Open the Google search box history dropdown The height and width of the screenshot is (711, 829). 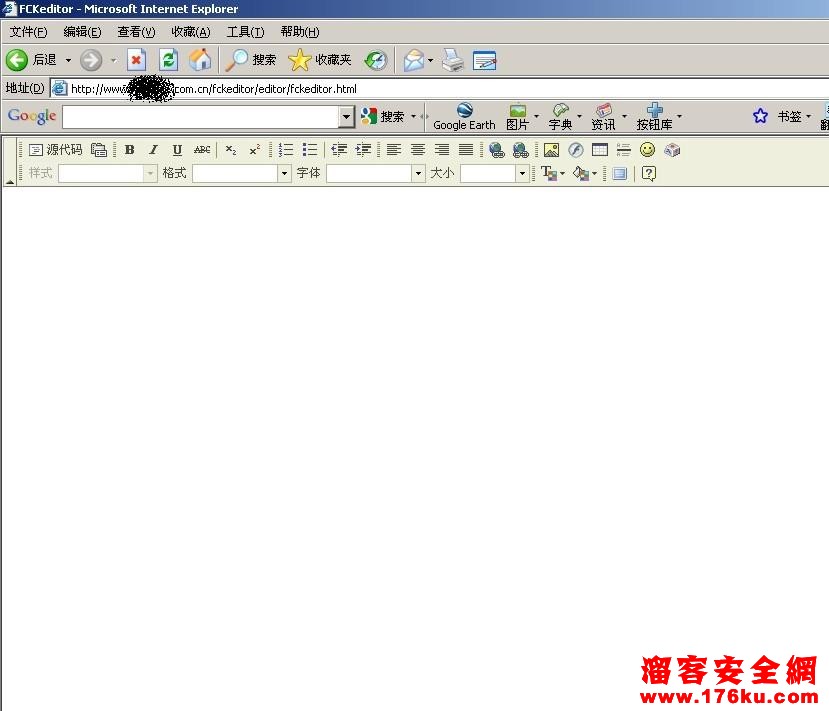[x=346, y=117]
